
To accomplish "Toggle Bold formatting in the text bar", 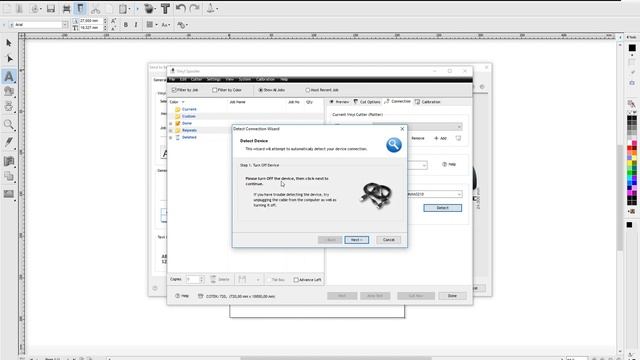I will pyautogui.click(x=126, y=25).
